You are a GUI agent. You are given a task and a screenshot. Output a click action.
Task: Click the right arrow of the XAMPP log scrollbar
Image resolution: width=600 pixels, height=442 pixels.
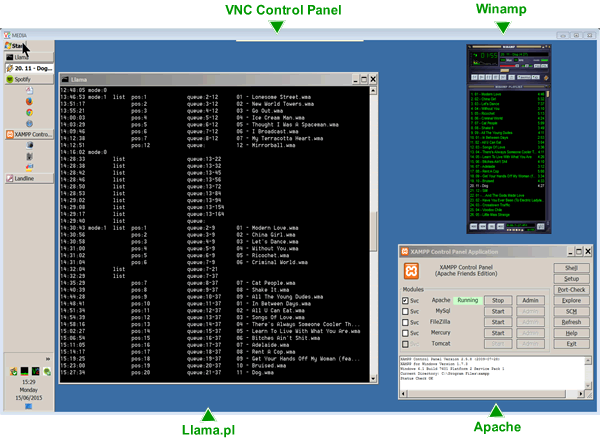(581, 393)
